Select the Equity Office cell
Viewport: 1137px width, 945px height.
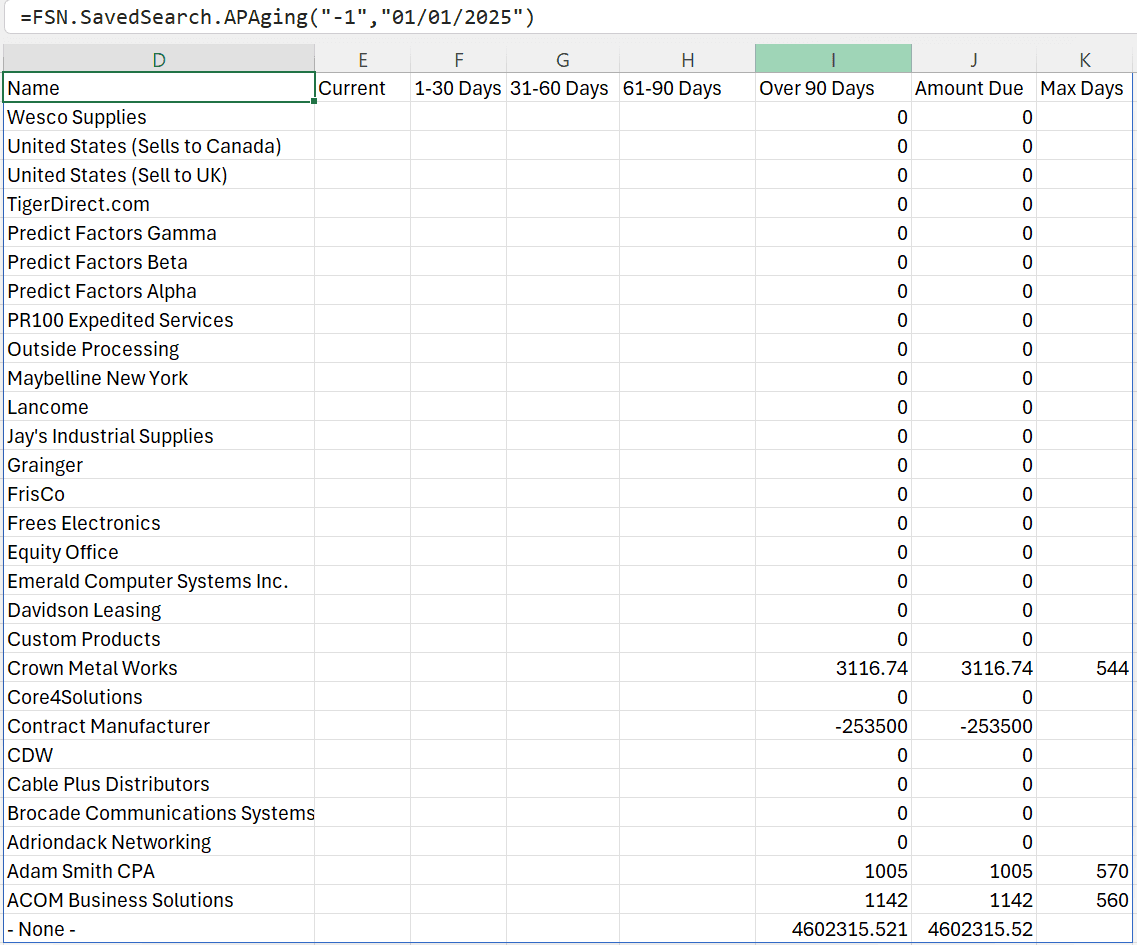click(159, 552)
